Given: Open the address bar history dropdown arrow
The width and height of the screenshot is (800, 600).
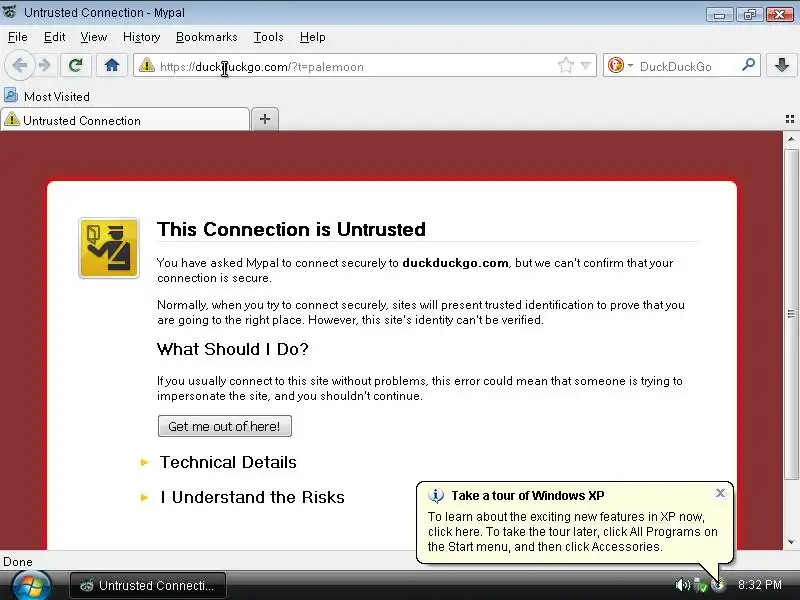Looking at the screenshot, I should [x=586, y=65].
